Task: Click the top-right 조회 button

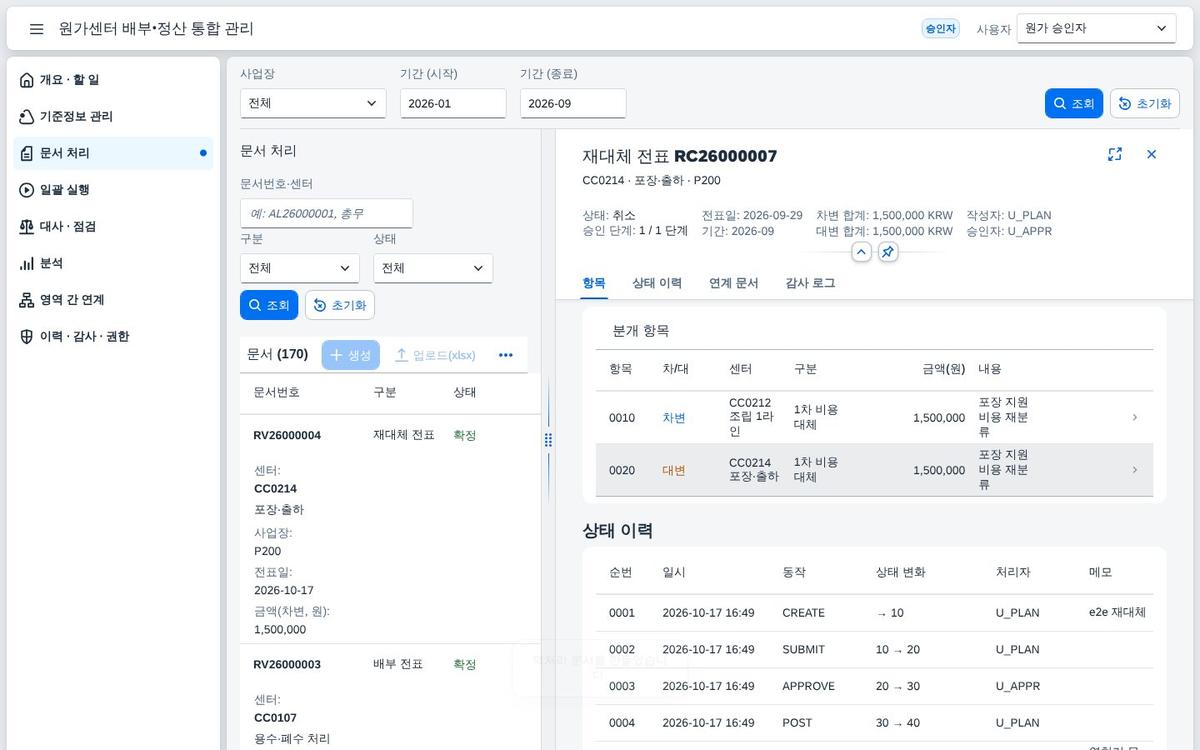Action: 1074,103
